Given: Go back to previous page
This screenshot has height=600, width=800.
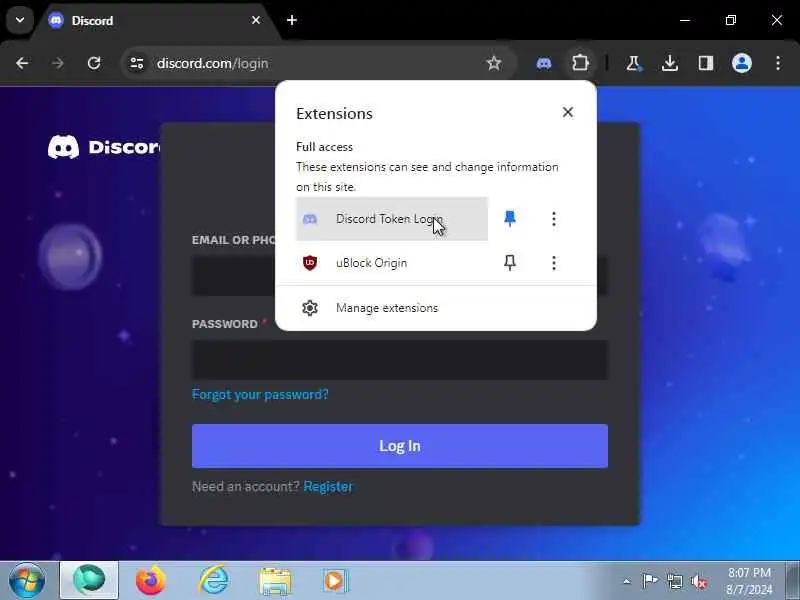Looking at the screenshot, I should coord(22,63).
